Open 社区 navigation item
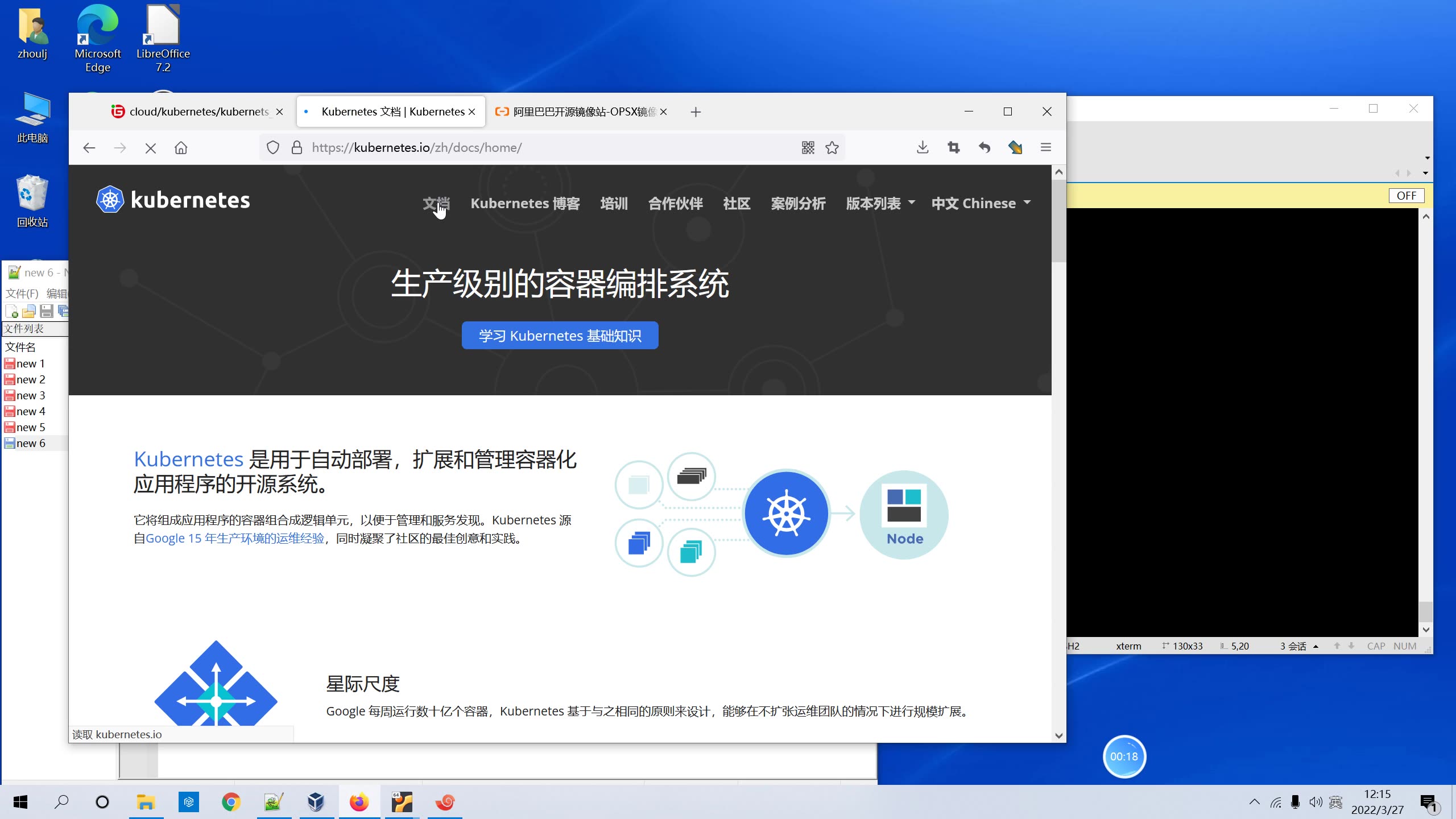Viewport: 1456px width, 819px height. [737, 203]
